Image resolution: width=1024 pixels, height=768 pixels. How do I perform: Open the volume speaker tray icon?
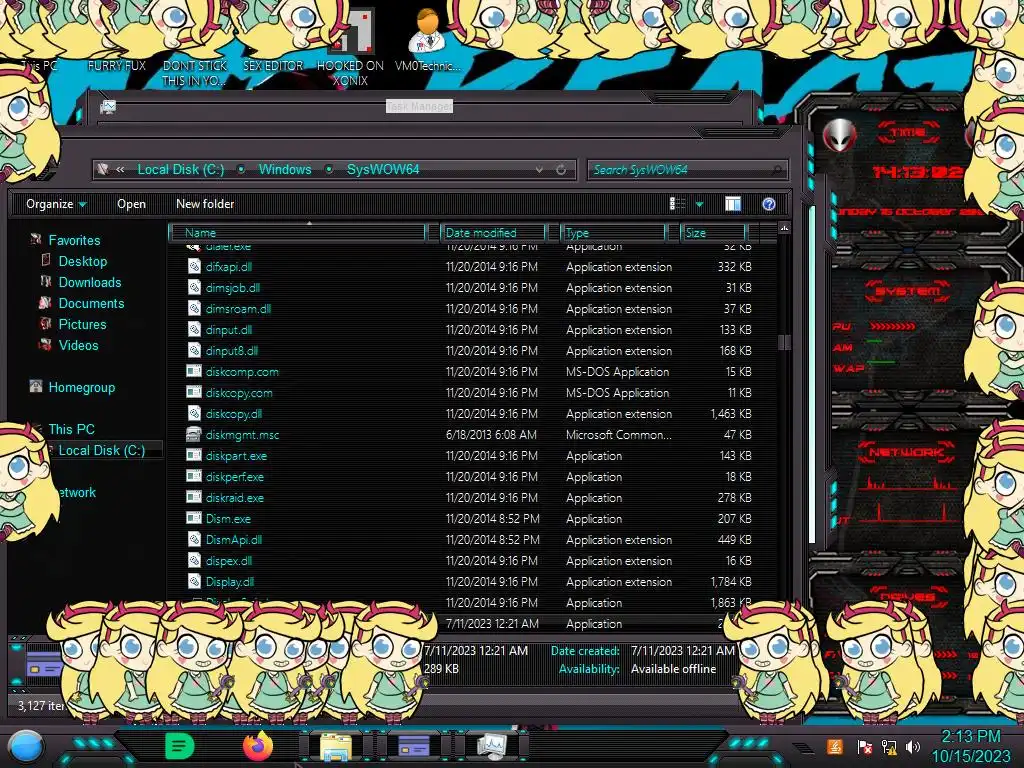[913, 746]
